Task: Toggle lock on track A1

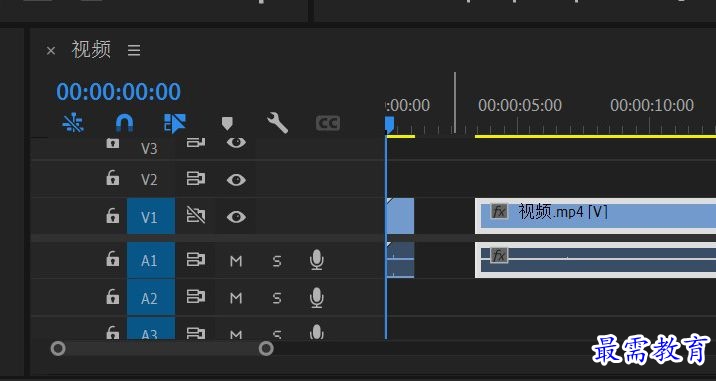Action: [x=112, y=259]
